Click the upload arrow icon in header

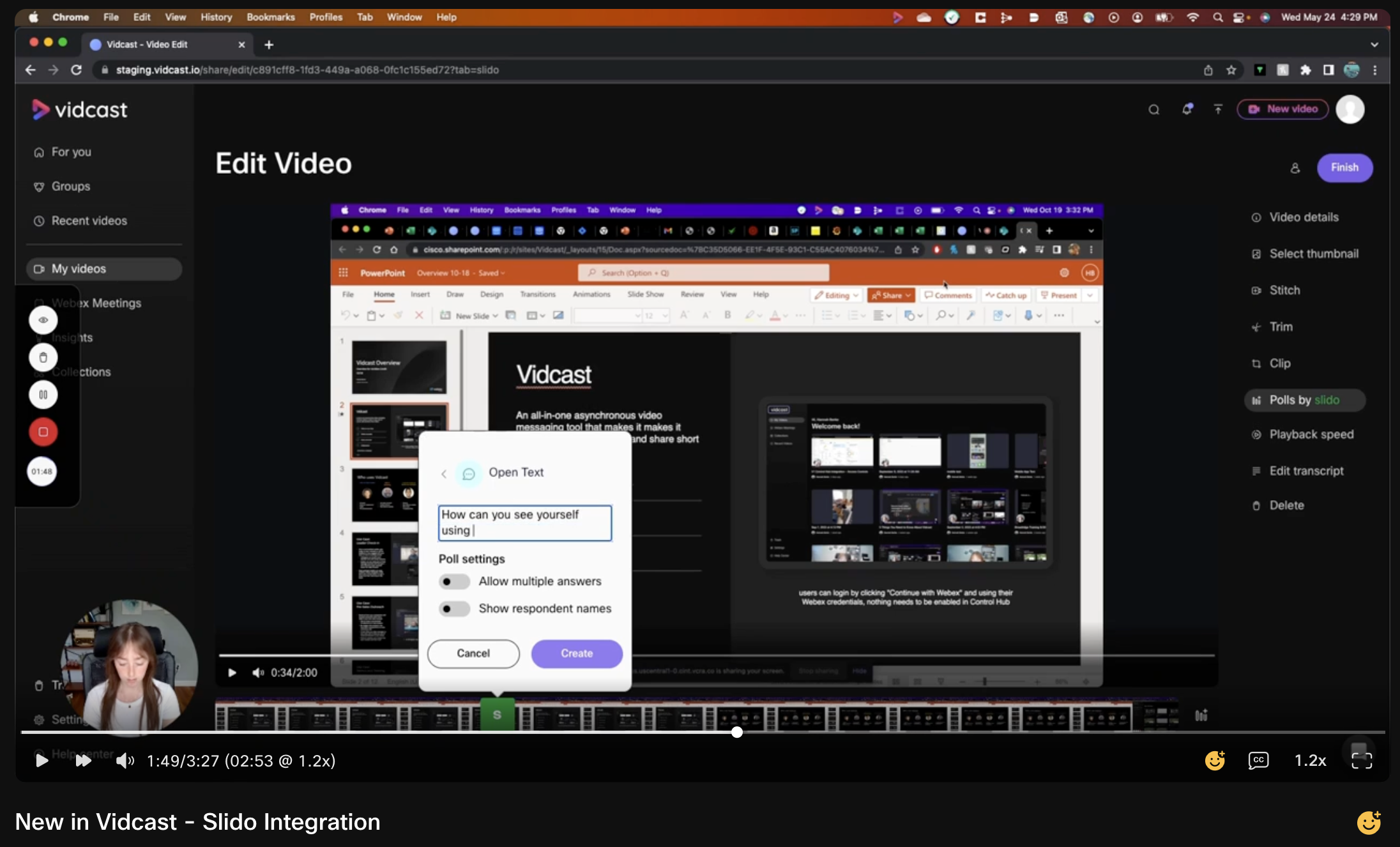tap(1218, 109)
